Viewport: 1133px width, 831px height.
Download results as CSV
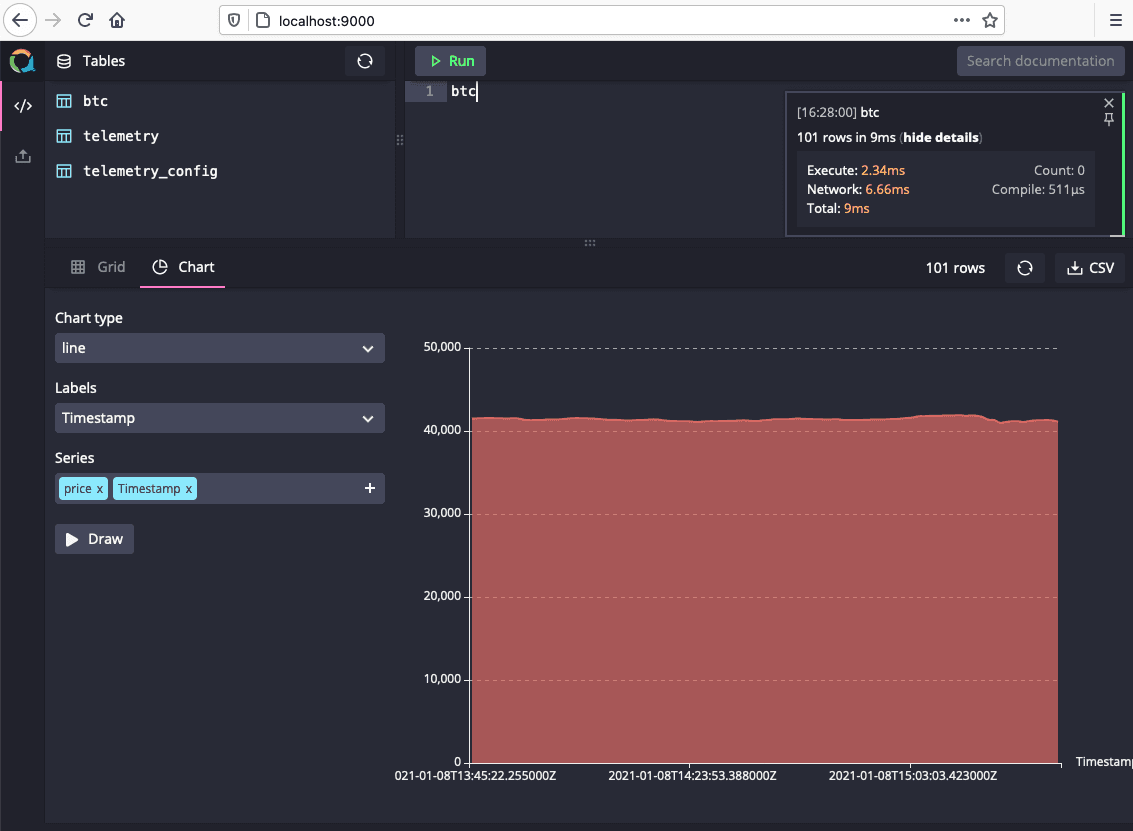pos(1090,268)
